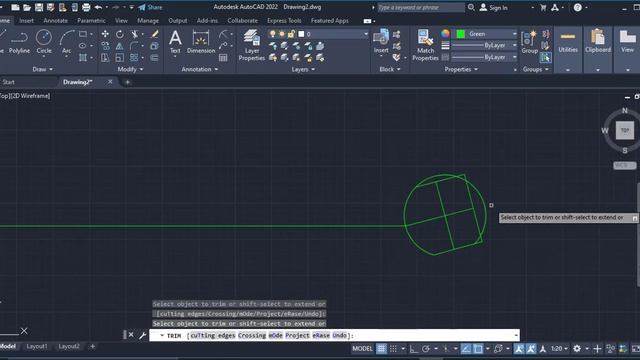Expand the Modify panel
The height and width of the screenshot is (360, 640).
(x=130, y=69)
